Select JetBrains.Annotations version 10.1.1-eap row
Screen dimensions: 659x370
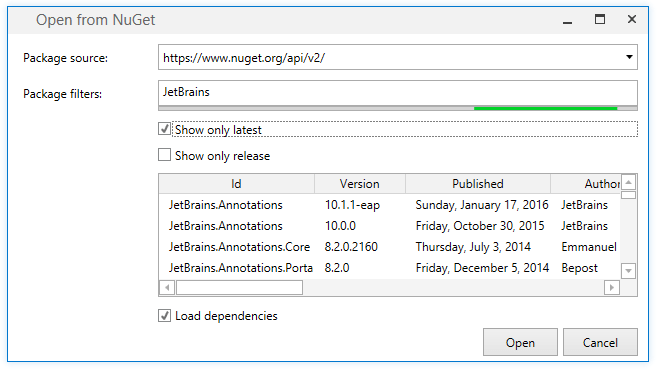click(390, 205)
